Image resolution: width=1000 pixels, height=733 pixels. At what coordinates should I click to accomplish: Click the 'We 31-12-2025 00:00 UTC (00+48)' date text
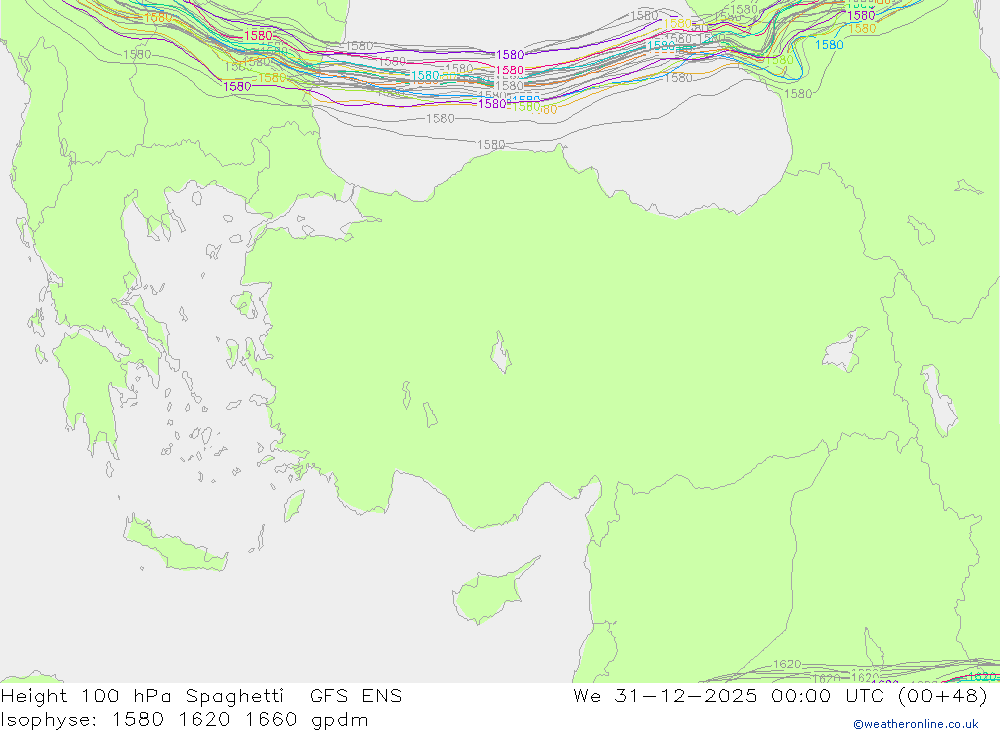click(780, 696)
